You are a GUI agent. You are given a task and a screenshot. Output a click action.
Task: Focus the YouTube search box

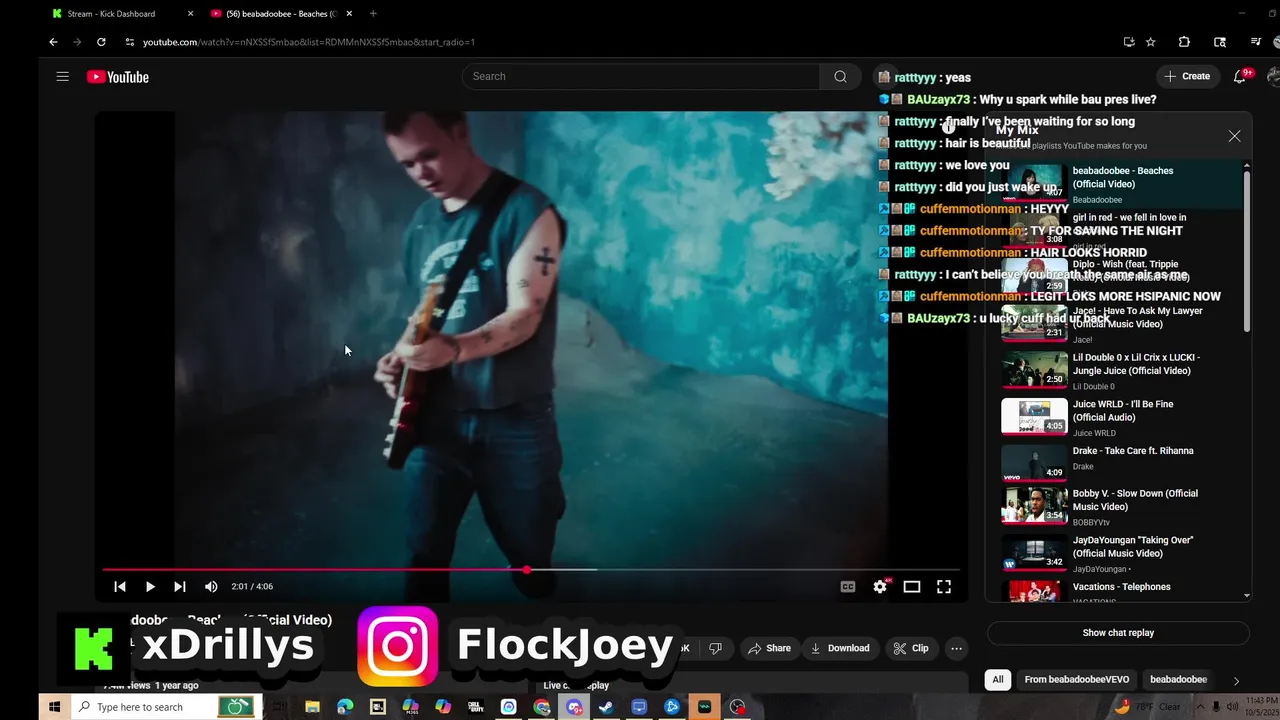[x=641, y=76]
